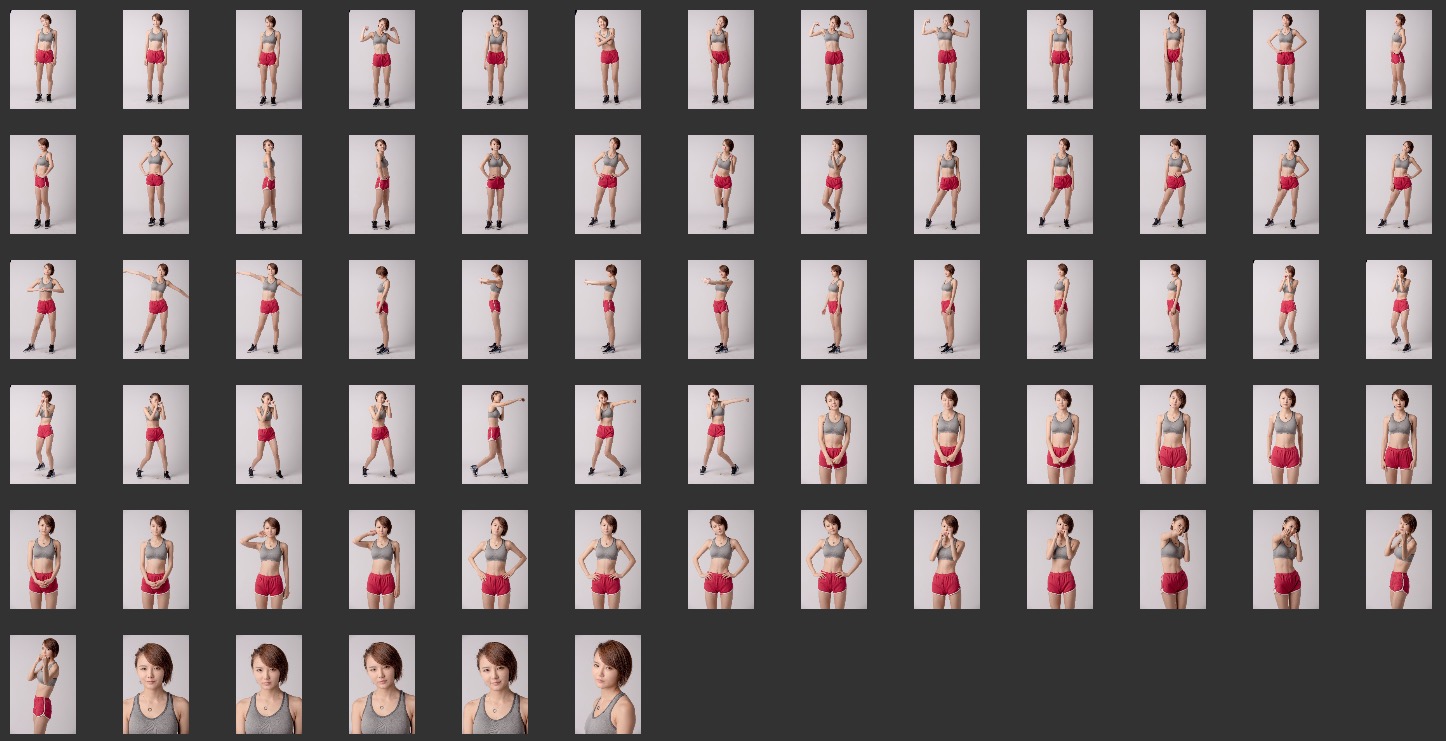Open the first thumbnail in the second row
Image resolution: width=1446 pixels, height=741 pixels.
point(43,184)
